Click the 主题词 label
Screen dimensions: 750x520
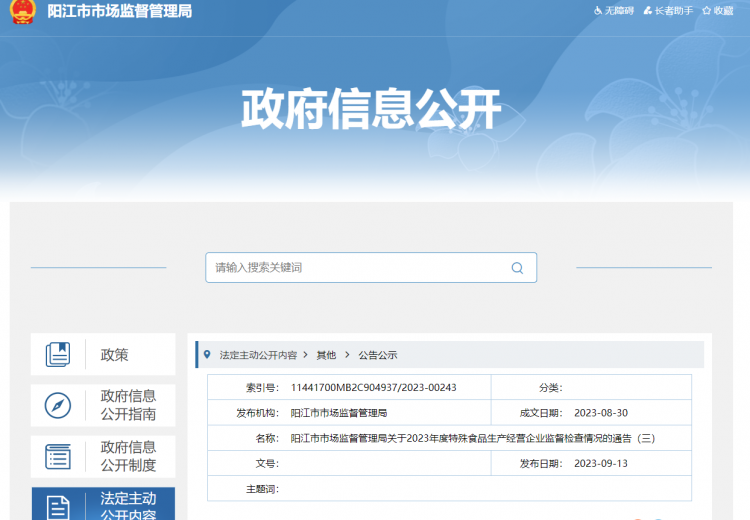[262, 489]
